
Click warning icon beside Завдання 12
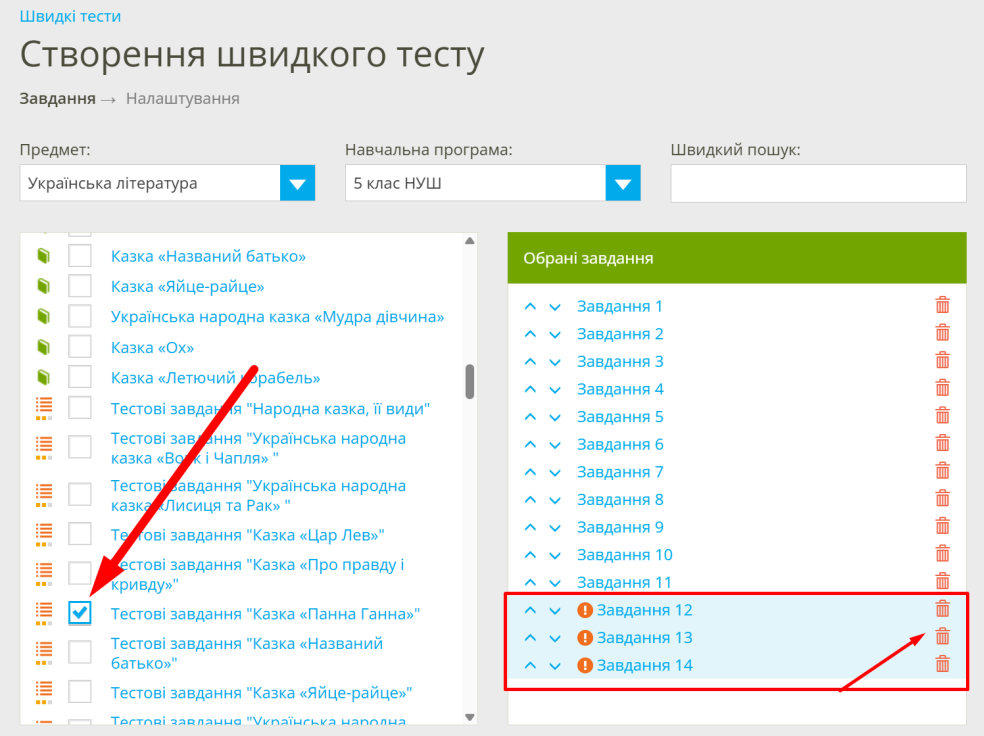click(x=585, y=610)
